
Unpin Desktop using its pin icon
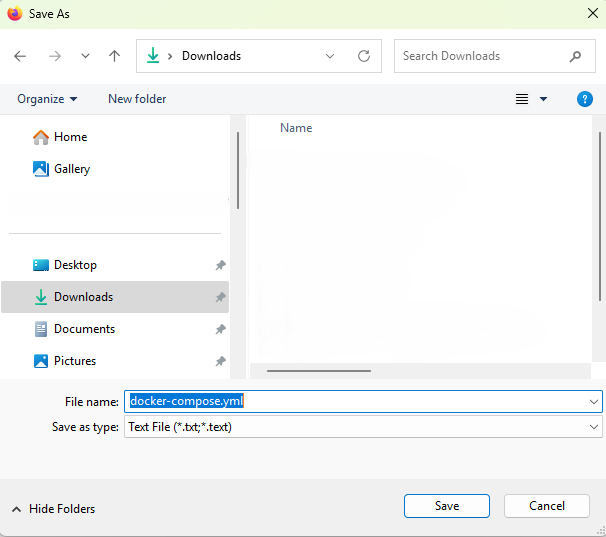coord(220,265)
